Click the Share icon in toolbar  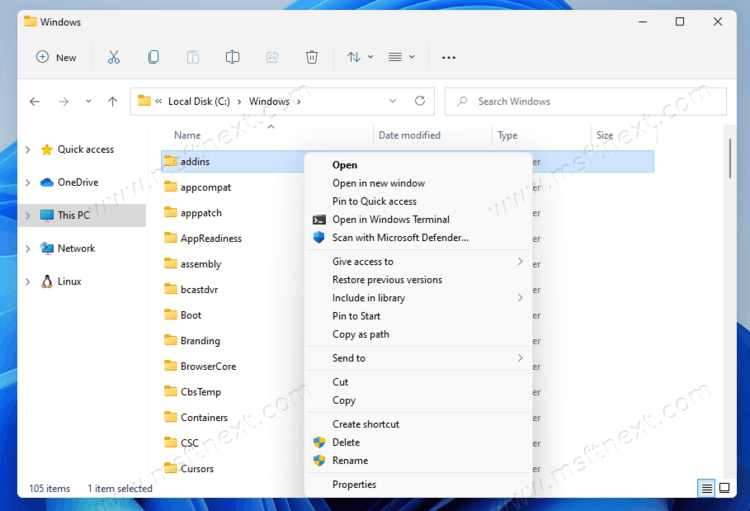click(x=272, y=57)
